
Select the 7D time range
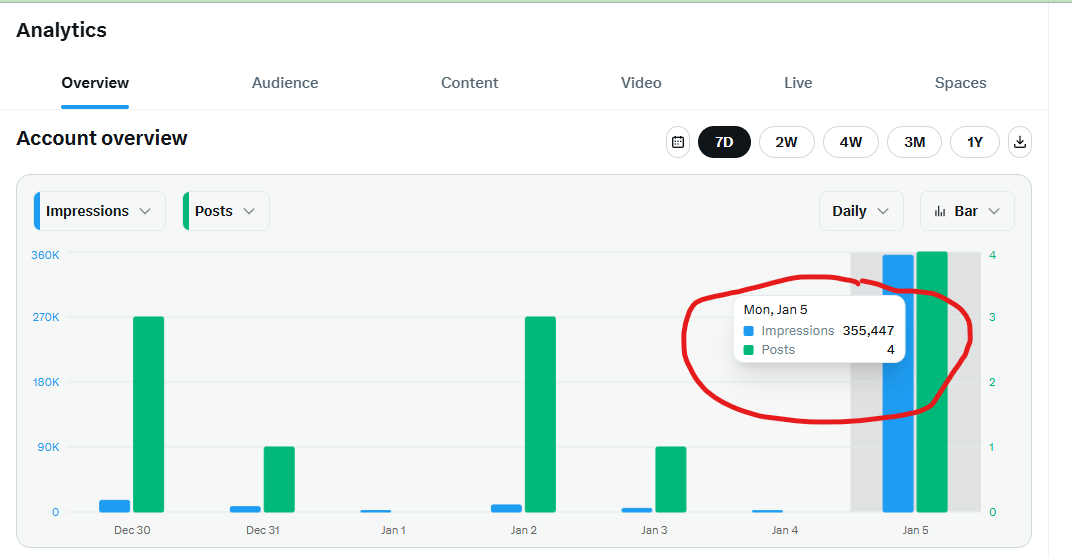724,142
